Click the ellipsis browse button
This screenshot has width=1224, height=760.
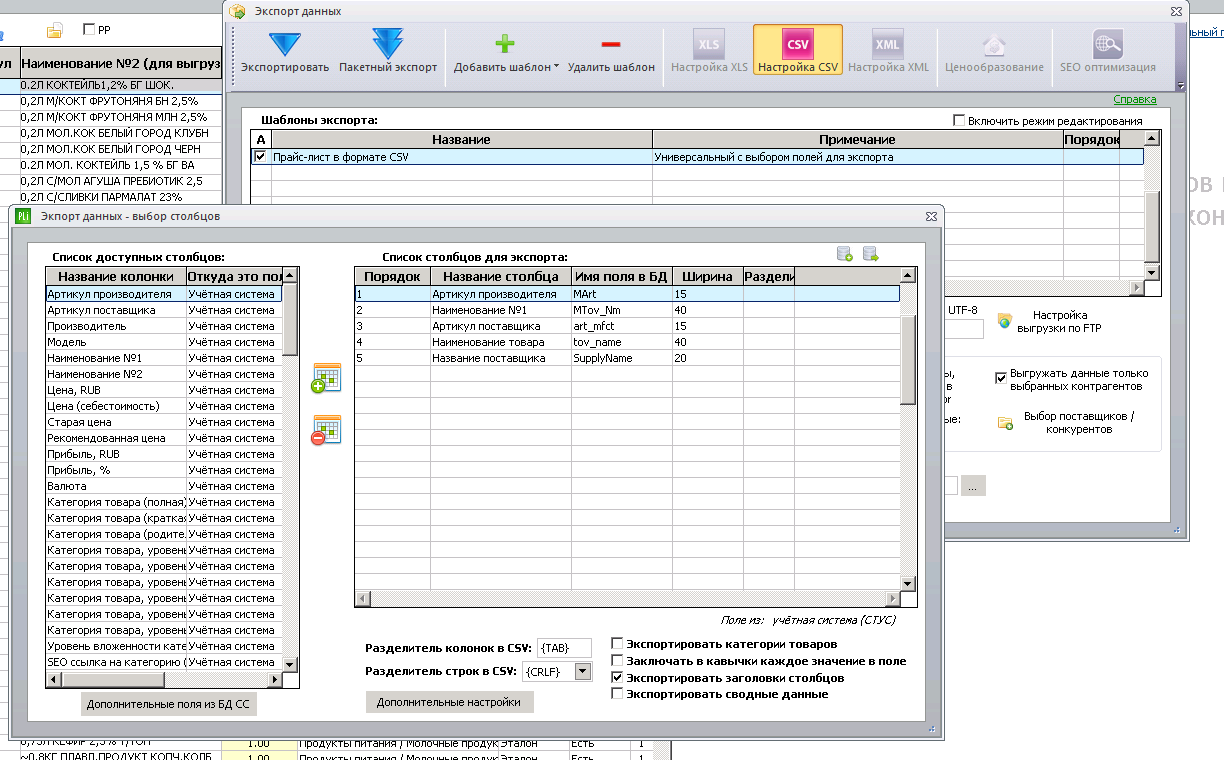pos(974,485)
